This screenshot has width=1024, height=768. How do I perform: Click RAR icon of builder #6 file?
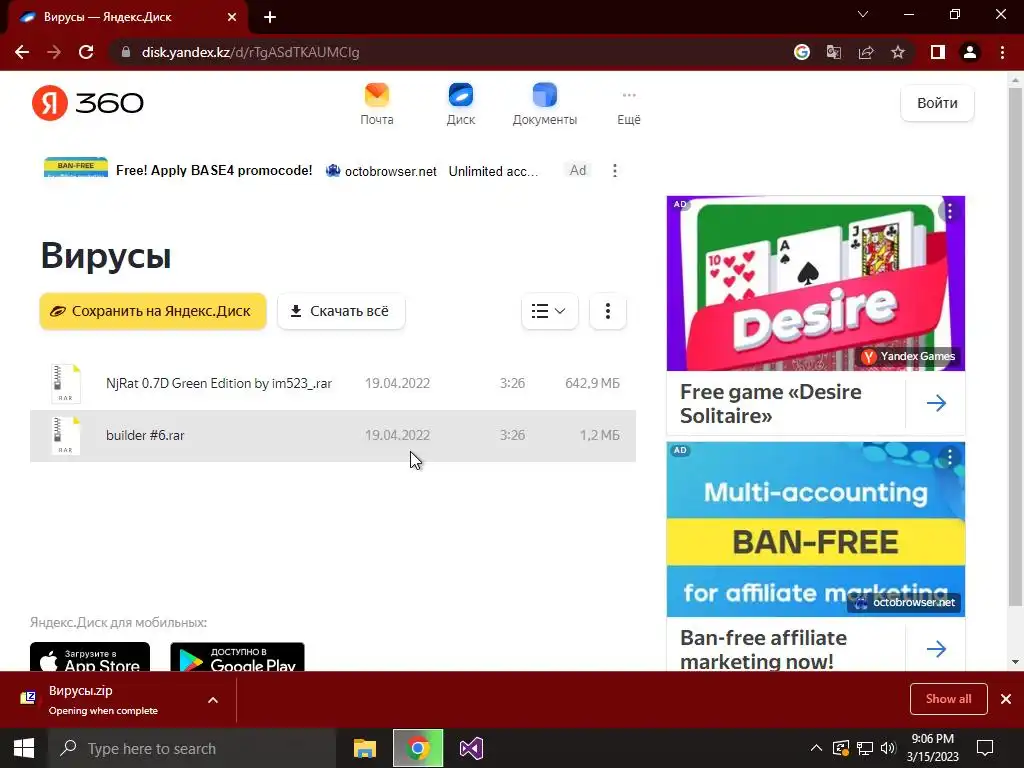(66, 436)
